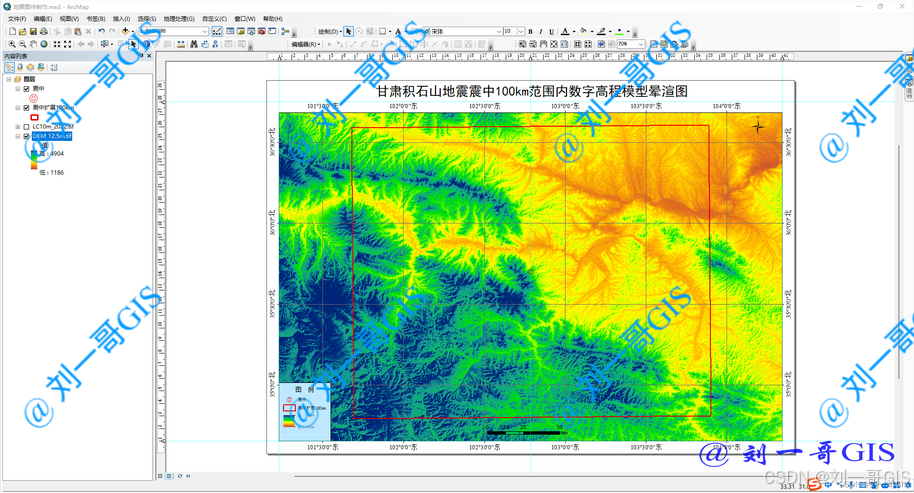914x493 pixels.
Task: Toggle visibility of 震中 layer
Action: point(26,89)
